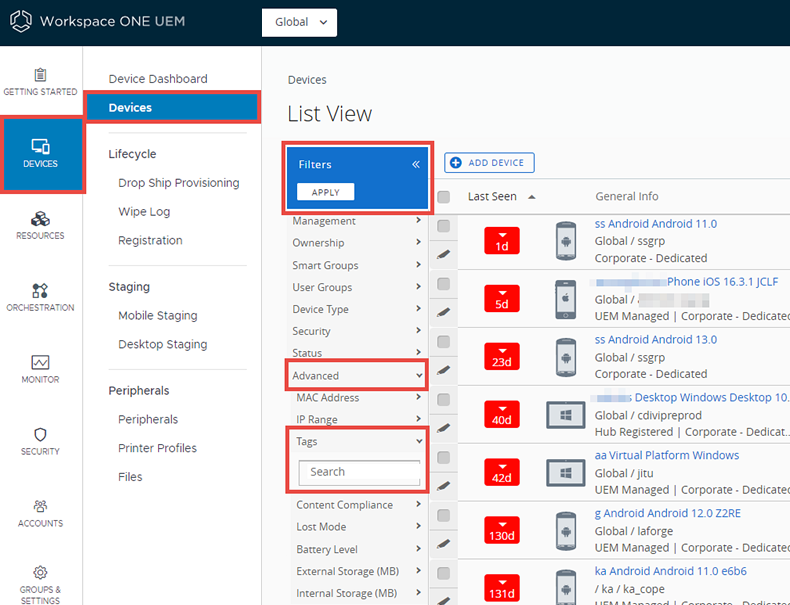Click the Apply filters button

325,192
